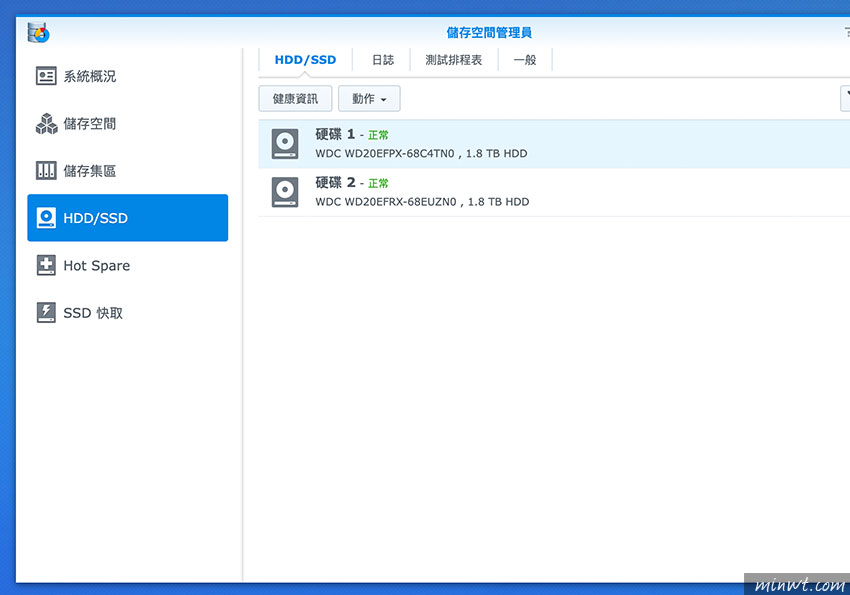Click the 硬碟 1 drive icon
Screen dimensions: 850x595
coord(284,143)
